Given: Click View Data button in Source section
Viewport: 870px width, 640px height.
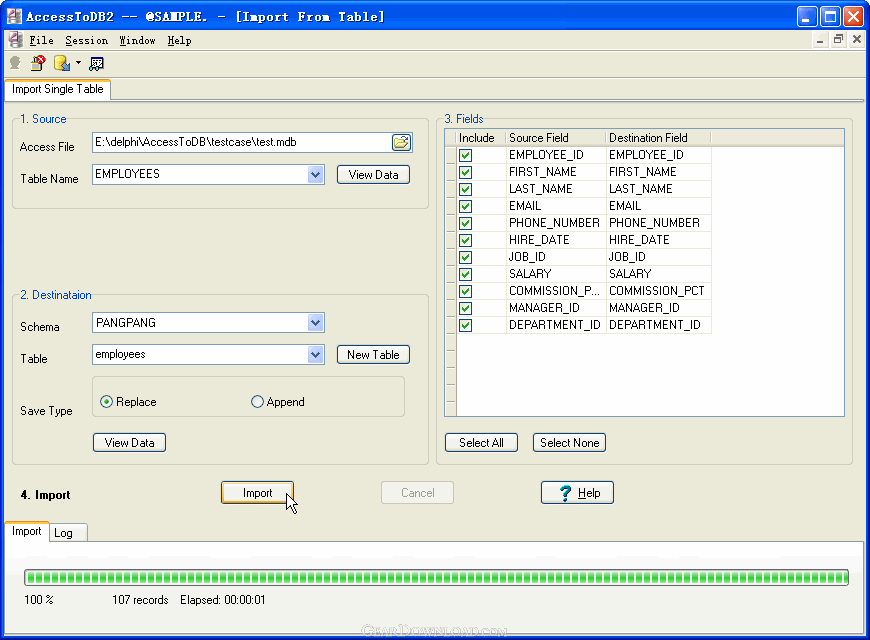Looking at the screenshot, I should tap(373, 175).
